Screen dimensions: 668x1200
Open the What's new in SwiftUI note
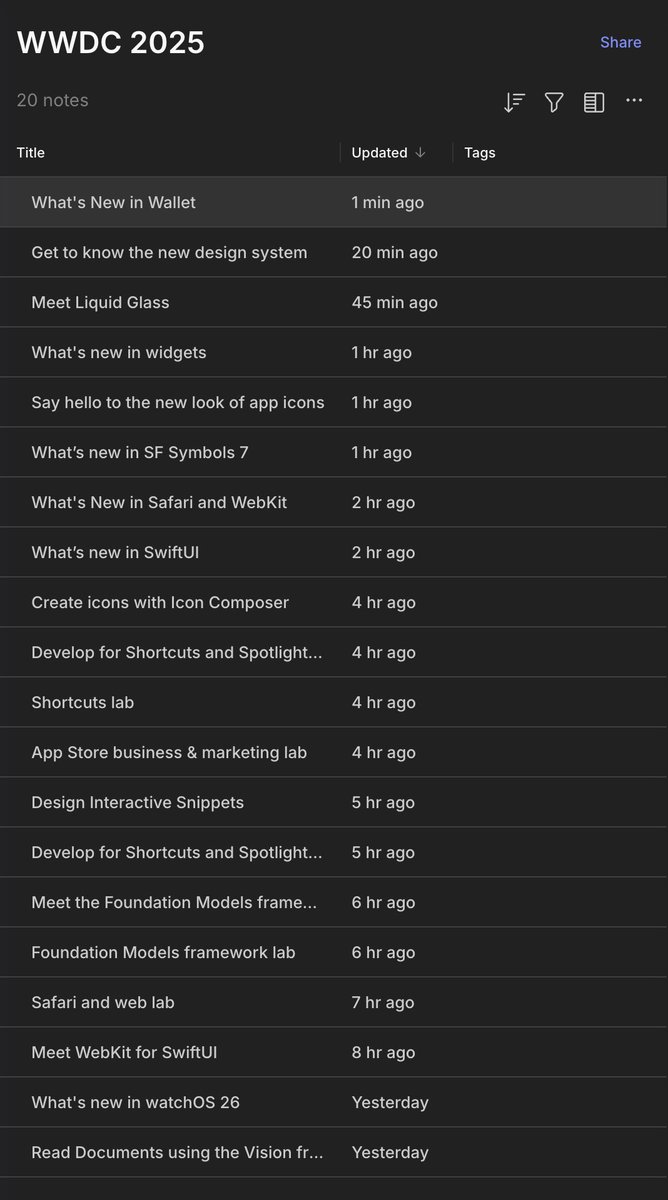pos(334,552)
